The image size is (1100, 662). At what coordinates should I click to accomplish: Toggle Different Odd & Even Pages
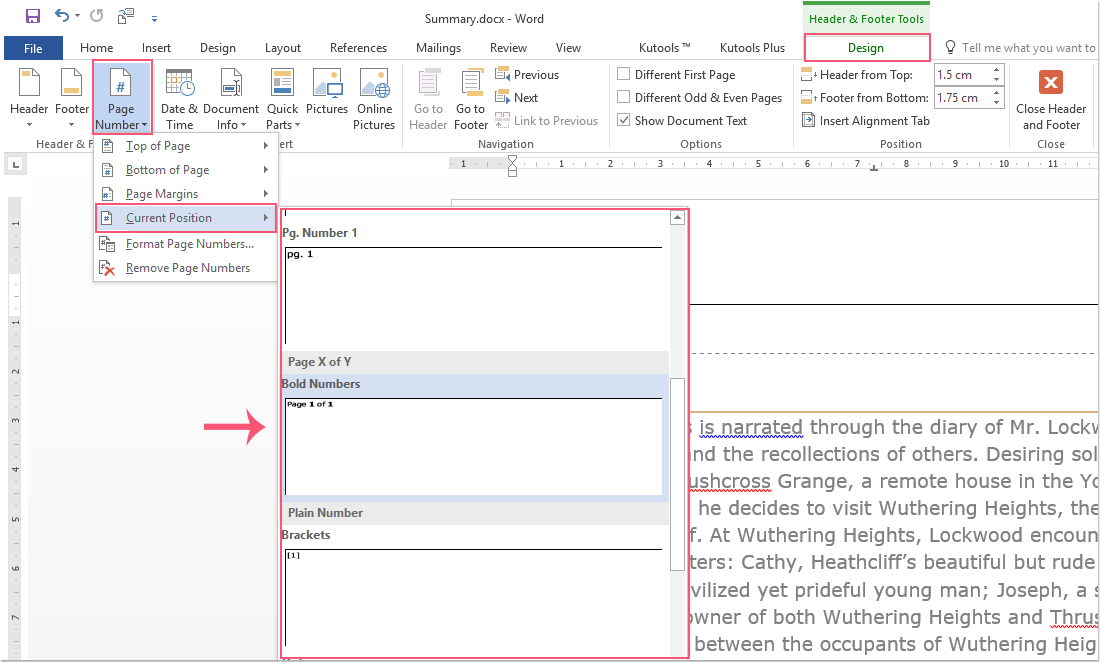[624, 98]
